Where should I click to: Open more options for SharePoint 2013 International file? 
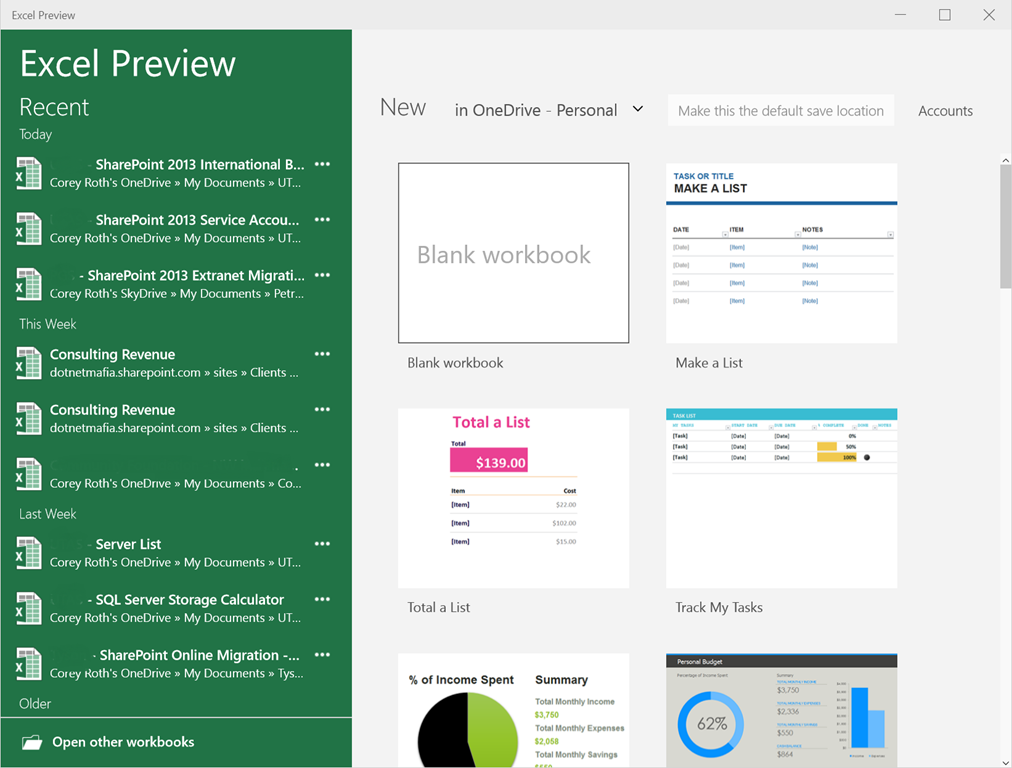coord(322,164)
